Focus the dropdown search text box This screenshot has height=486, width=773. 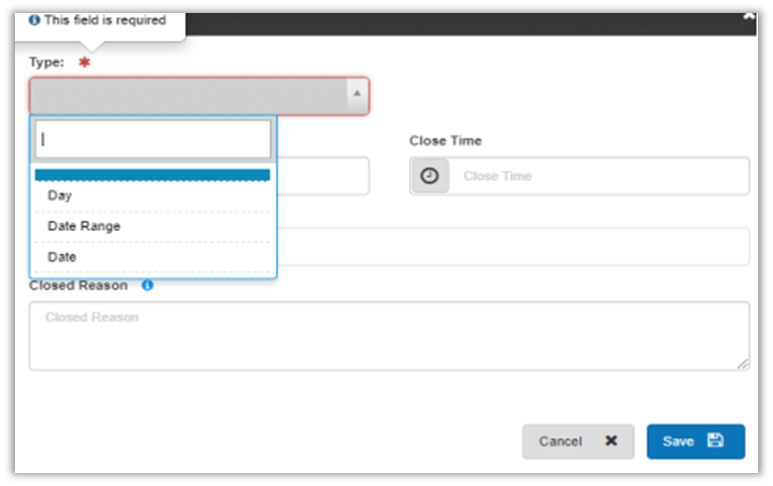pyautogui.click(x=153, y=140)
